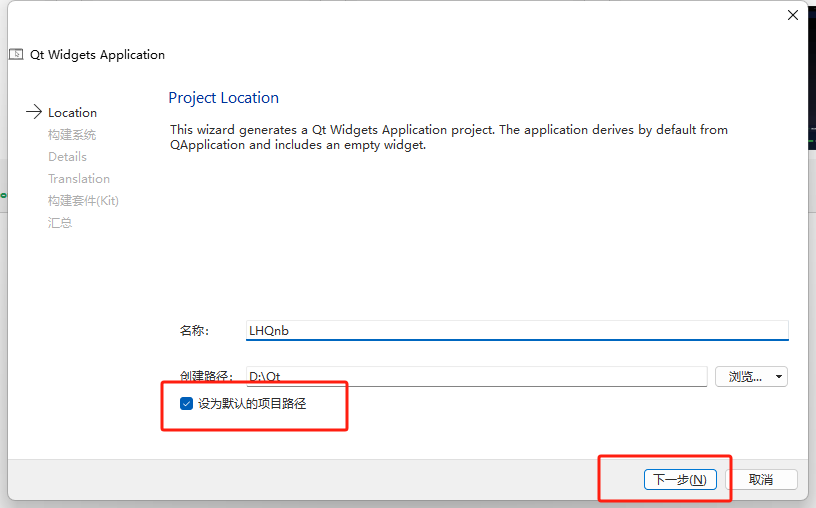The width and height of the screenshot is (816, 508).
Task: Click the 浏览... browse button
Action: point(744,377)
